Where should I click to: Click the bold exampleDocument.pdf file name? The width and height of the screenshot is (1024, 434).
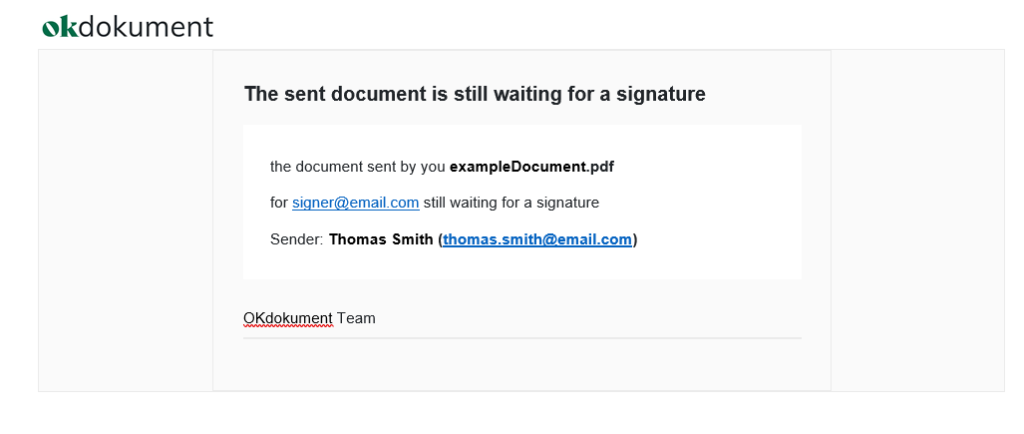[532, 167]
